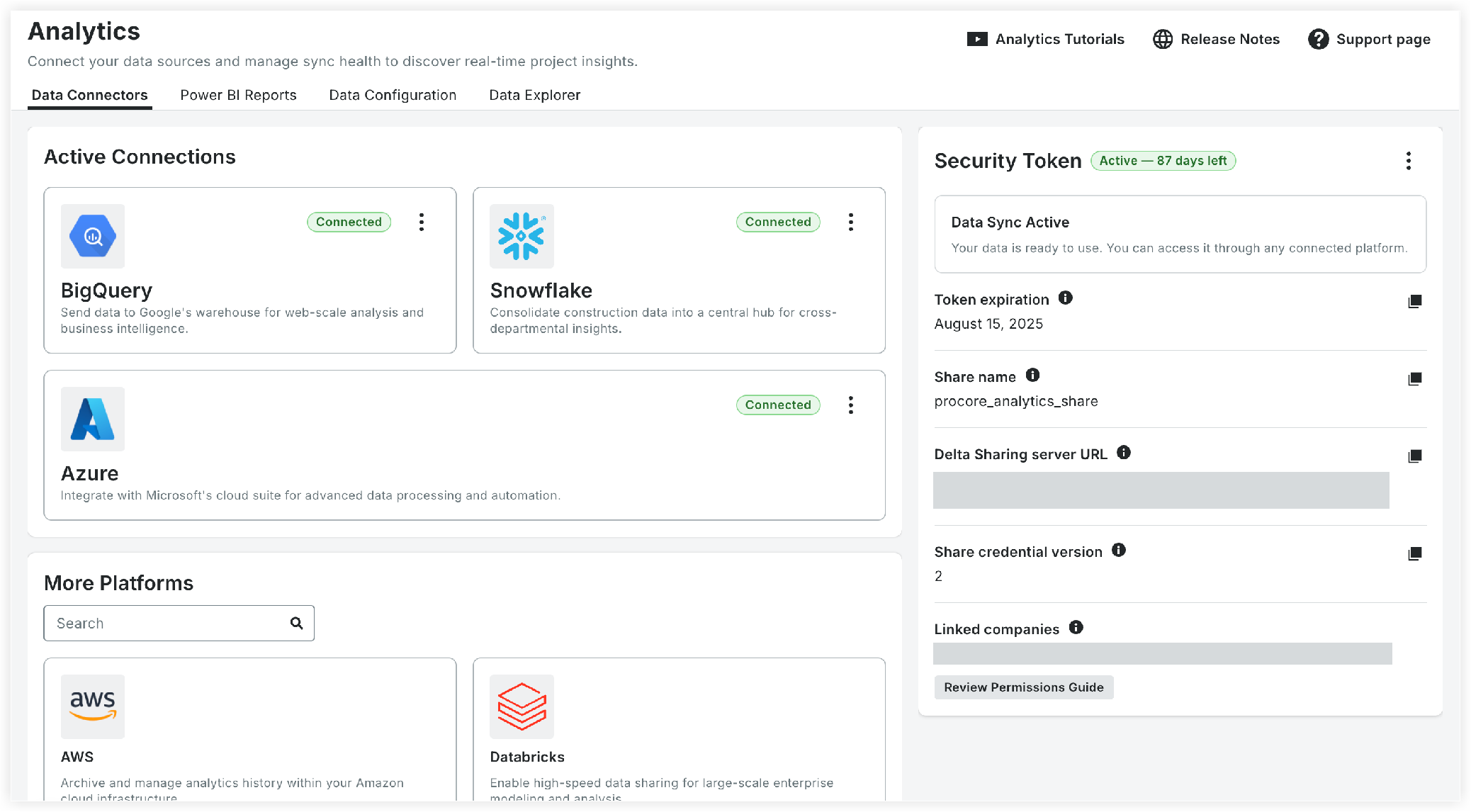
Task: Open Release Notes link
Action: [1216, 39]
